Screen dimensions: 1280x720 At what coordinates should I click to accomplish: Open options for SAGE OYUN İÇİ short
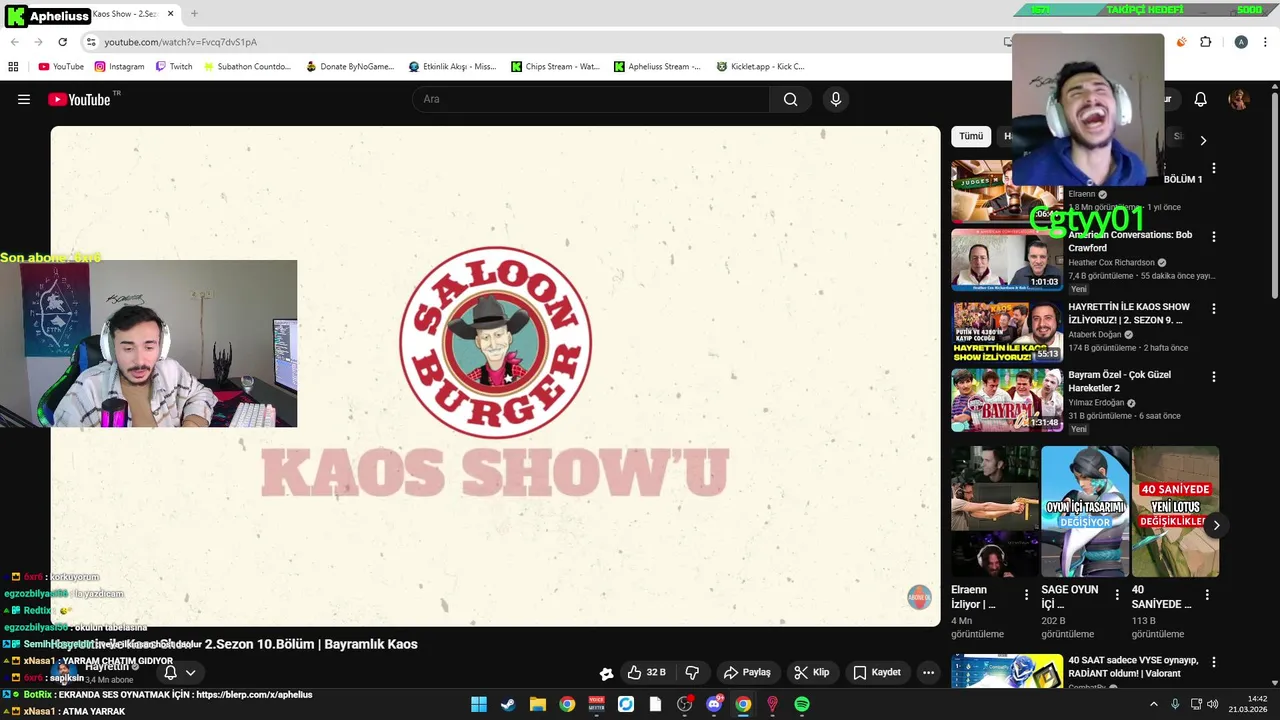pos(1117,595)
